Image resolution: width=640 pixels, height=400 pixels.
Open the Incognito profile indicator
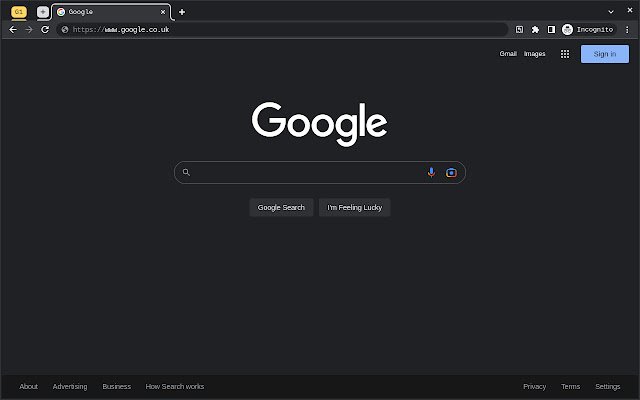click(x=588, y=29)
